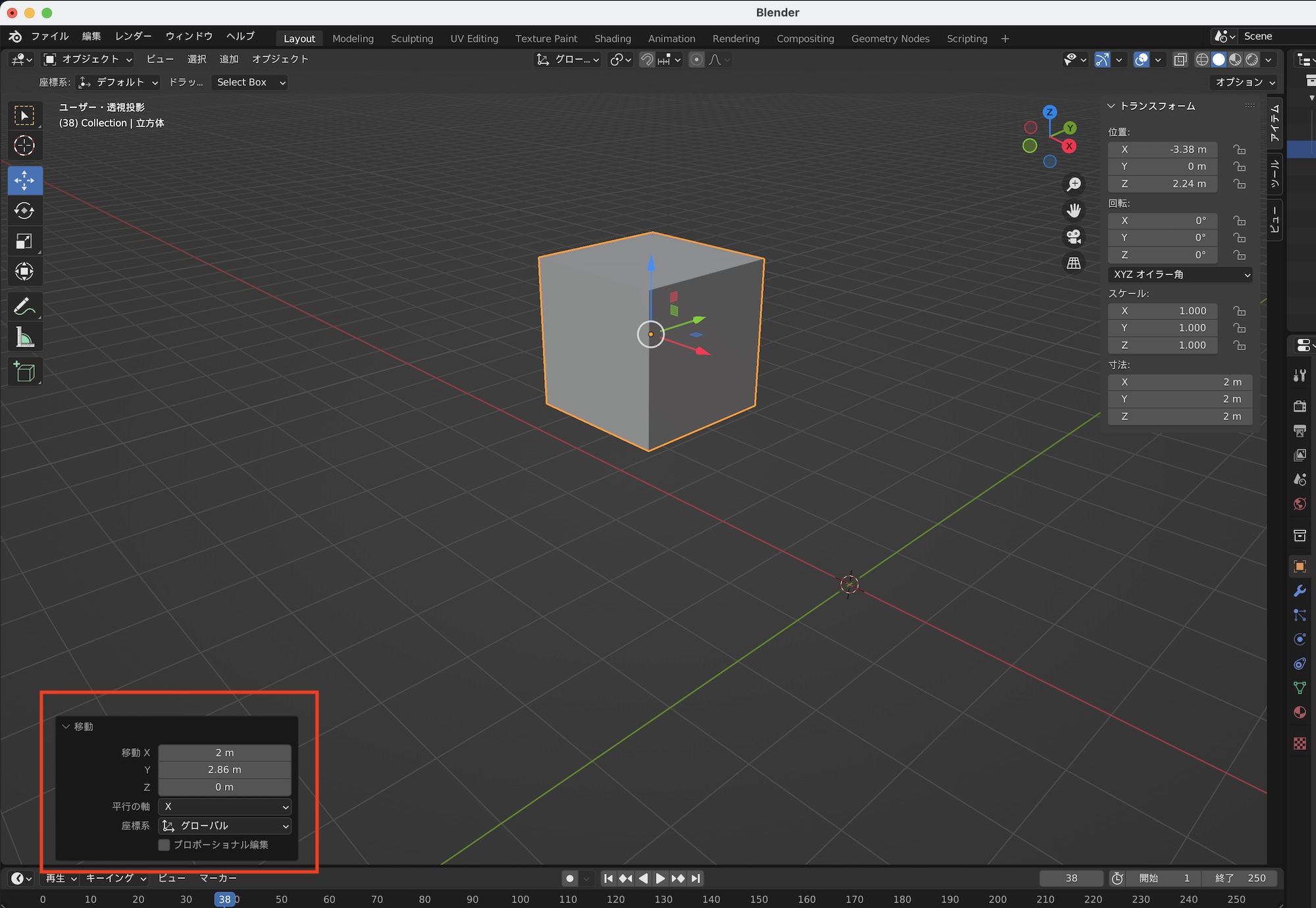Toggle lock on position X
The height and width of the screenshot is (908, 1316).
(1240, 149)
